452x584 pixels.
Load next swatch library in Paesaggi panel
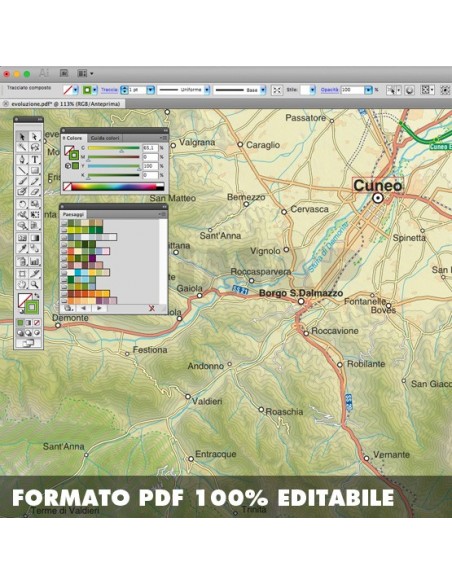point(99,308)
